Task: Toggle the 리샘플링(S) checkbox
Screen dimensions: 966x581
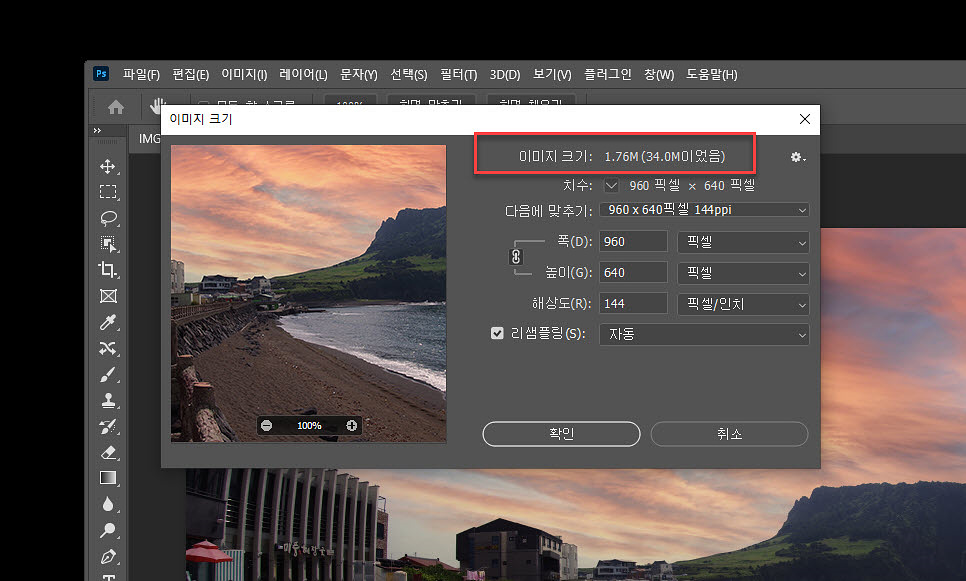Action: (x=497, y=333)
